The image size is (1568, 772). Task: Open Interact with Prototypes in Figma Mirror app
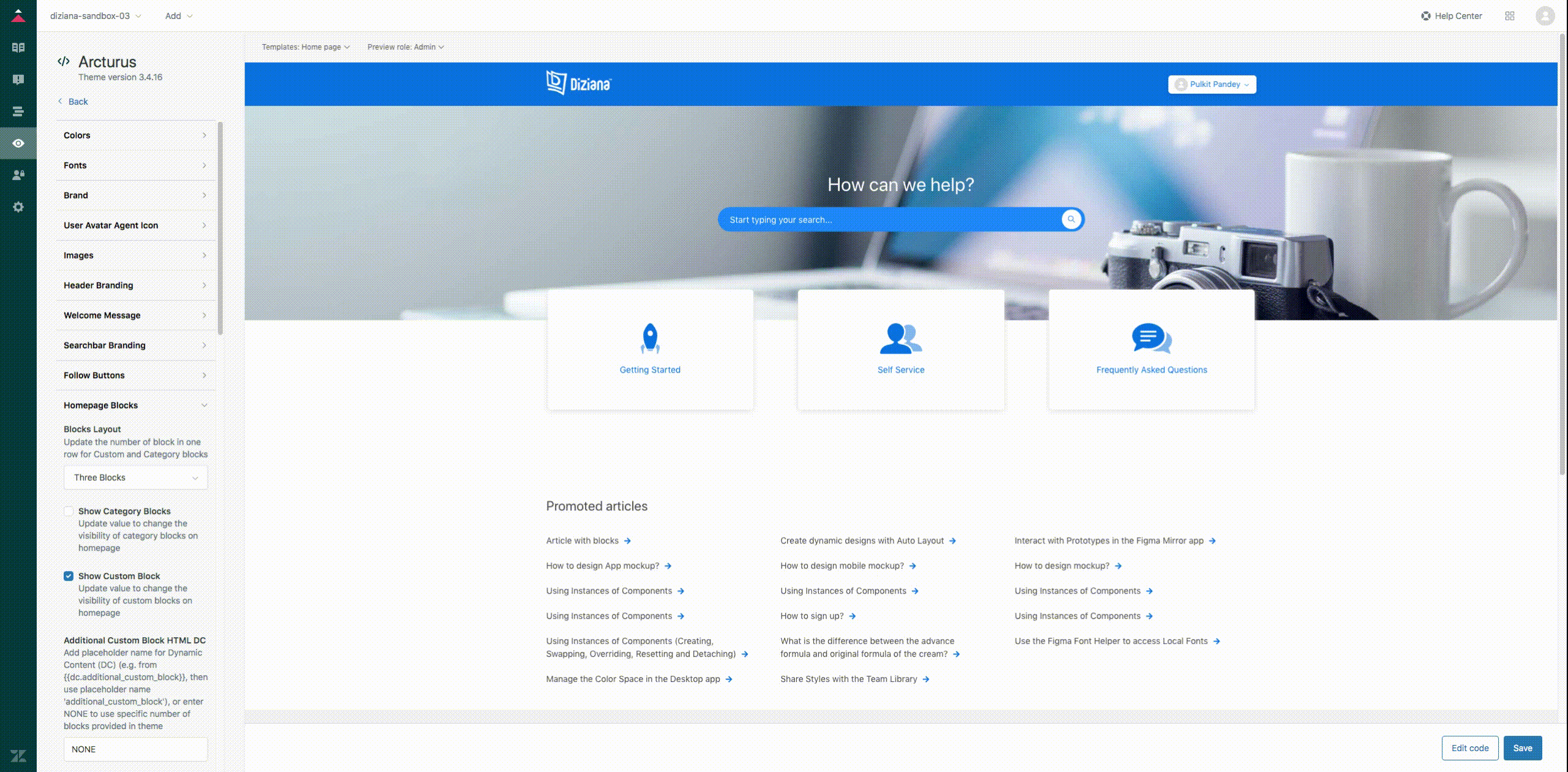(x=1109, y=541)
